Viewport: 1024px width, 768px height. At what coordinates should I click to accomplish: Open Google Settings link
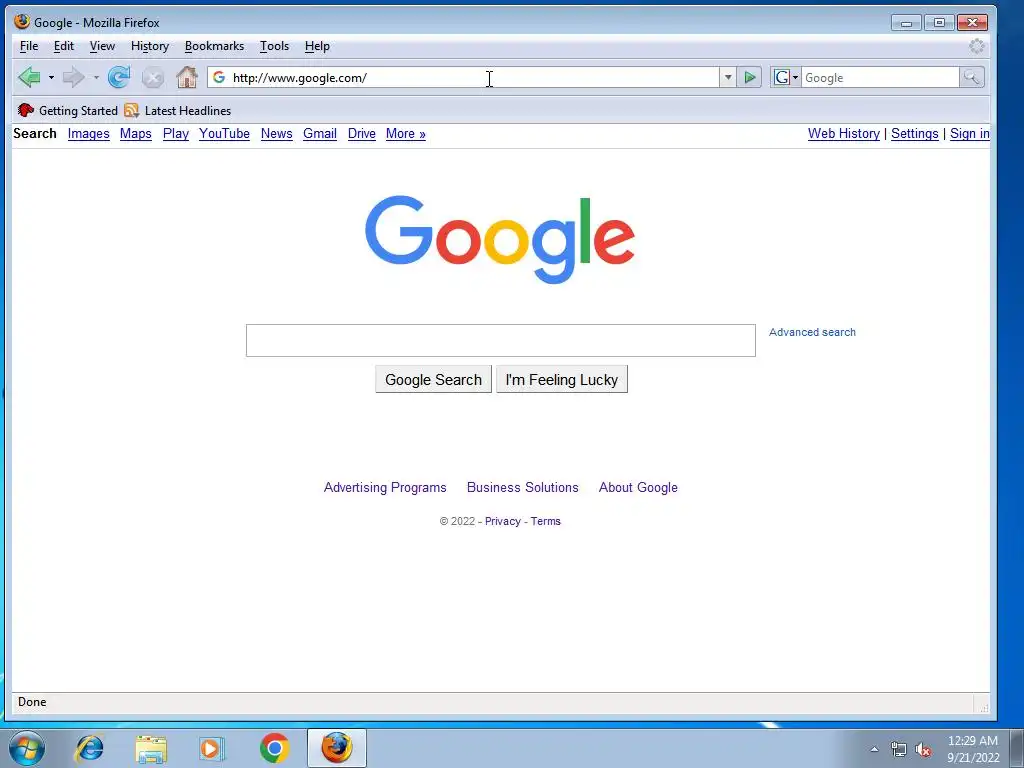(914, 133)
